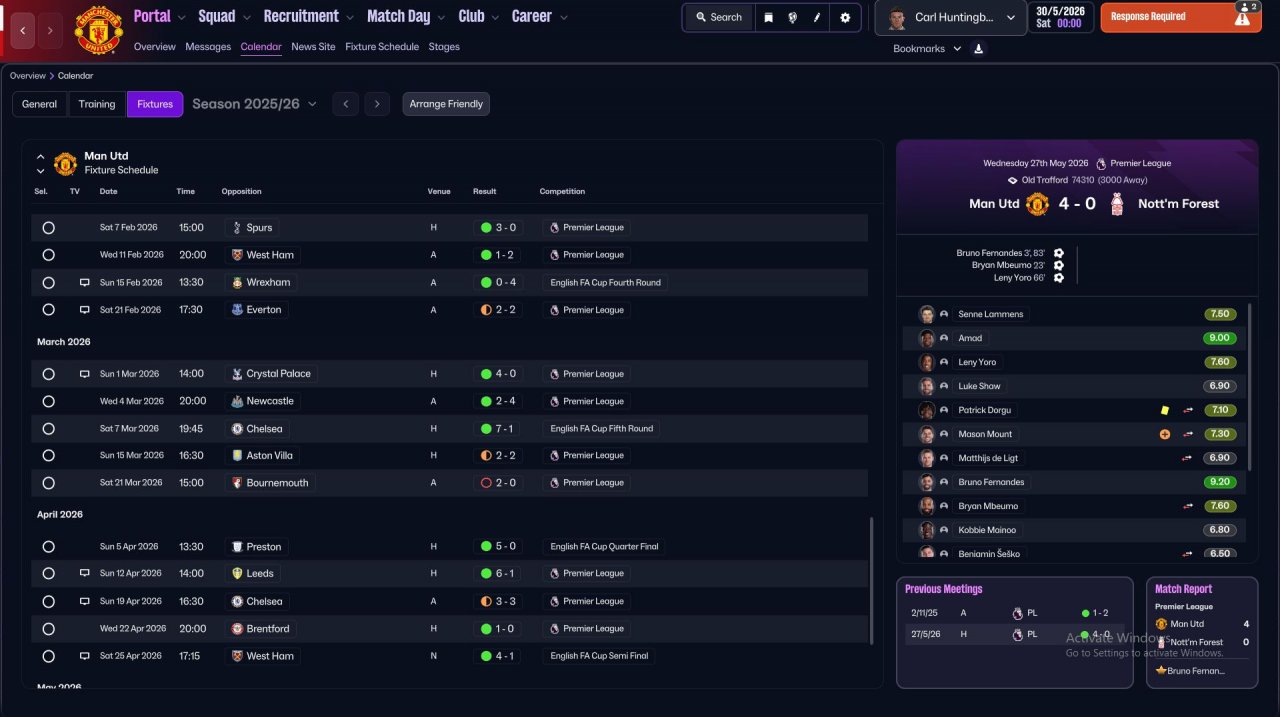The image size is (1280, 717).
Task: Click the goal icon beside Bruno Fernandes 3', 83'
Action: pos(1059,253)
